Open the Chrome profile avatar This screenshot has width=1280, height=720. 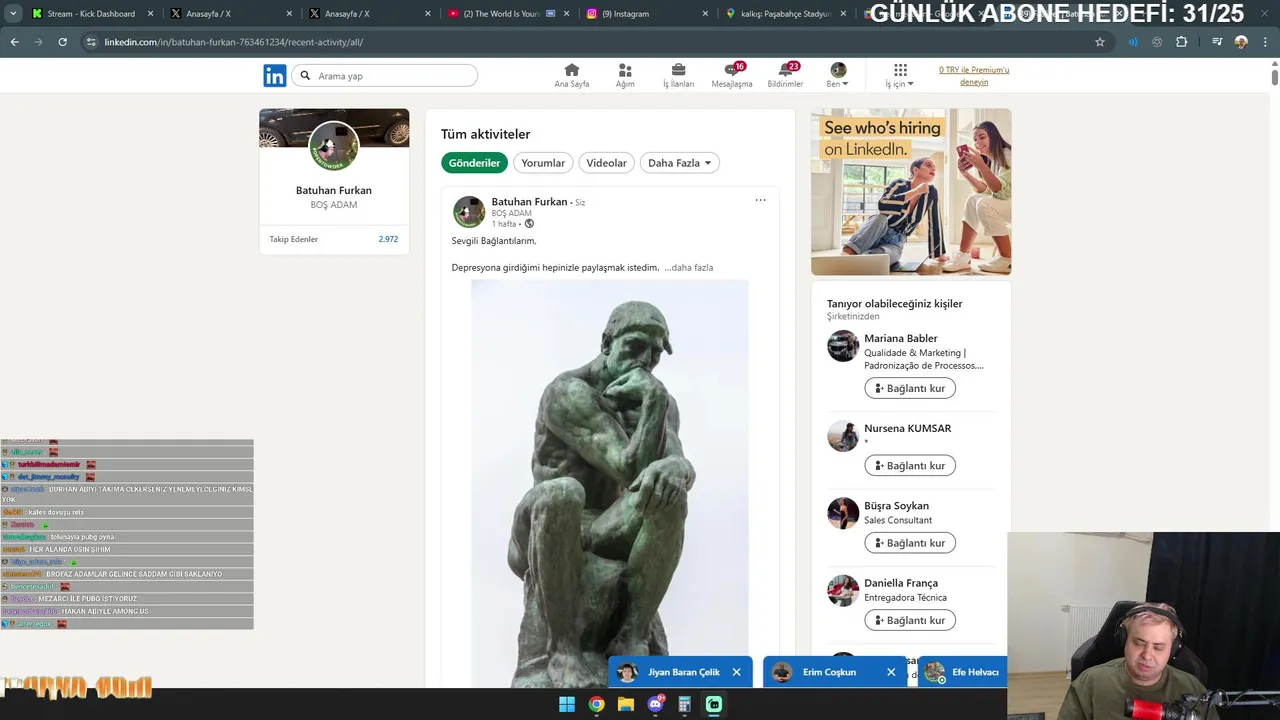[x=1241, y=42]
